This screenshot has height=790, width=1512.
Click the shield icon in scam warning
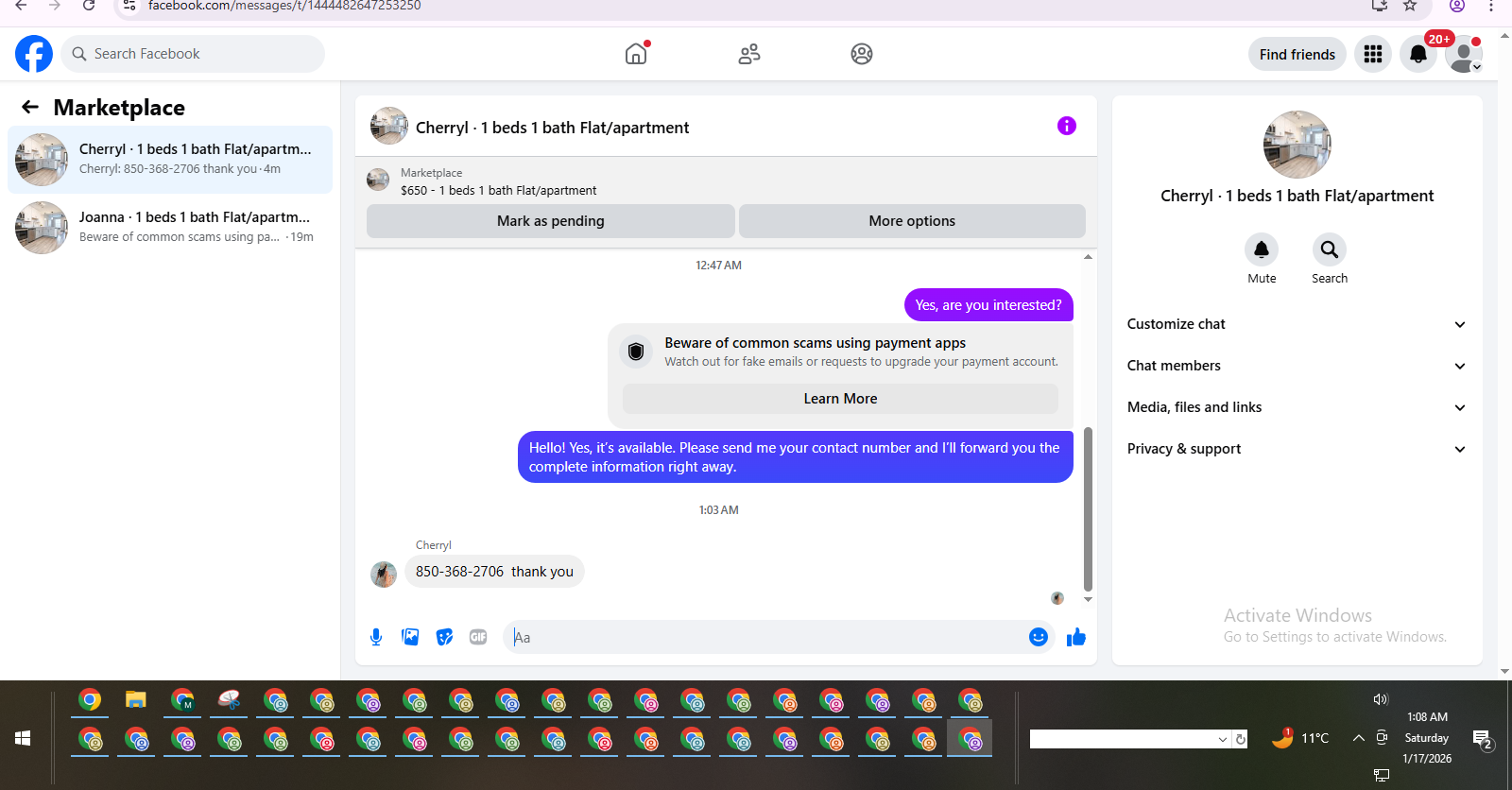636,352
